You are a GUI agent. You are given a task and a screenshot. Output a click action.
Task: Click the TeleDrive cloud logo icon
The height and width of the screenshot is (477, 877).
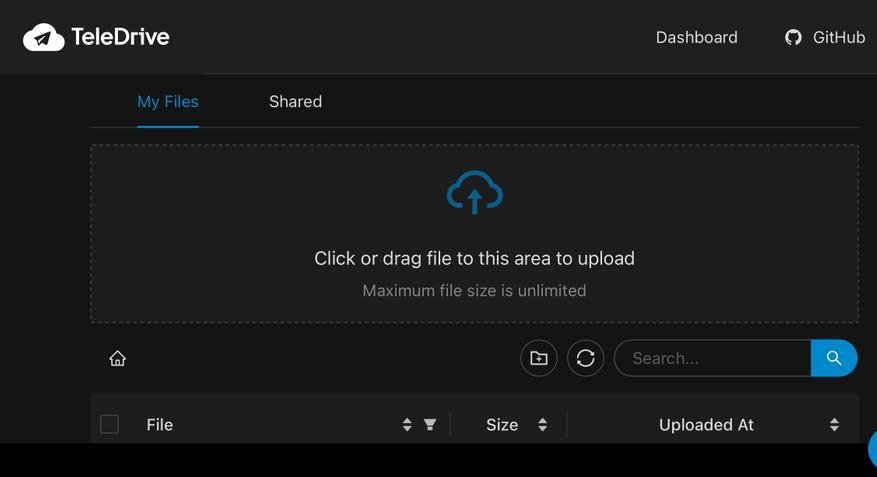[43, 37]
